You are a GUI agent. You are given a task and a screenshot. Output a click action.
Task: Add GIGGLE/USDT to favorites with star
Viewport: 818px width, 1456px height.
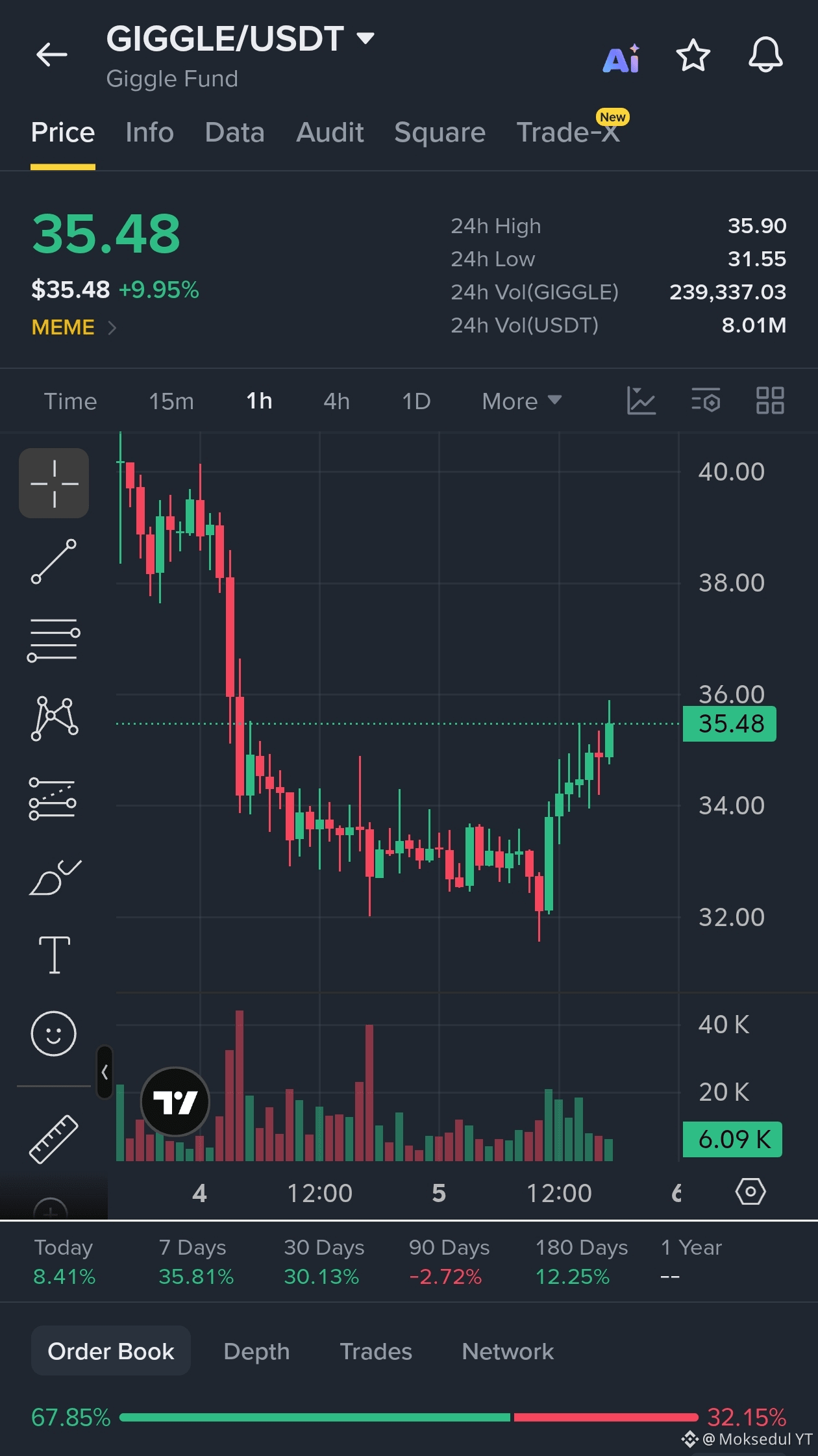point(693,55)
